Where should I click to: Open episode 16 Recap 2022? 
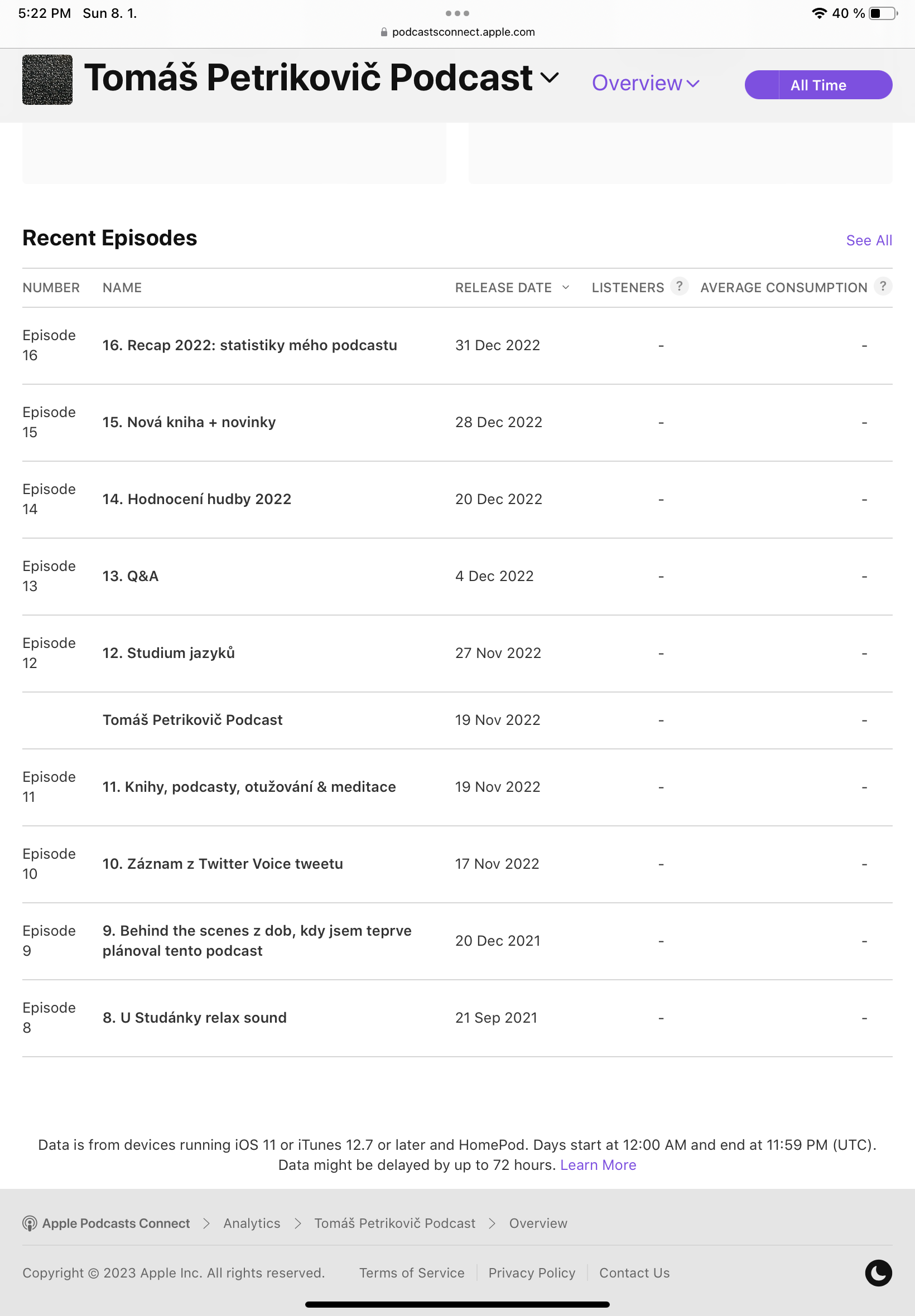(x=249, y=346)
